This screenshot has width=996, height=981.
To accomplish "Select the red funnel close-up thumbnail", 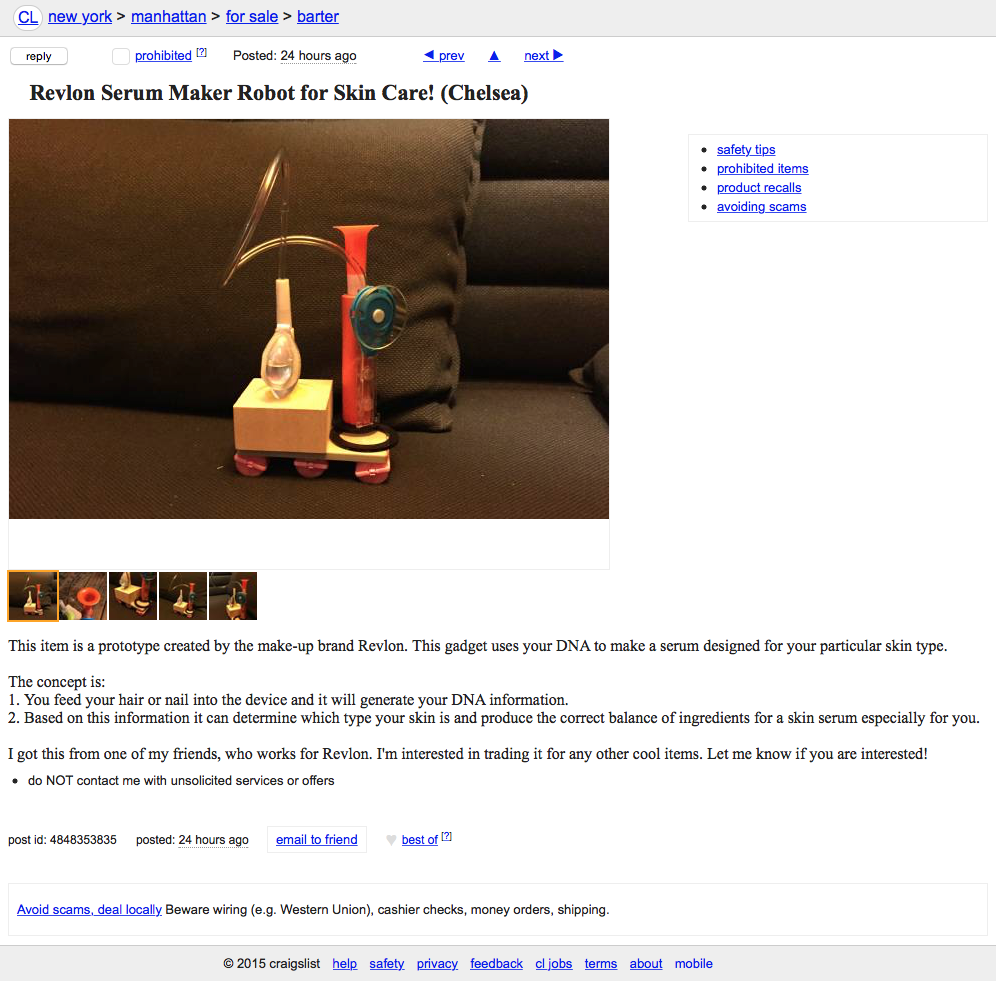I will click(x=83, y=596).
